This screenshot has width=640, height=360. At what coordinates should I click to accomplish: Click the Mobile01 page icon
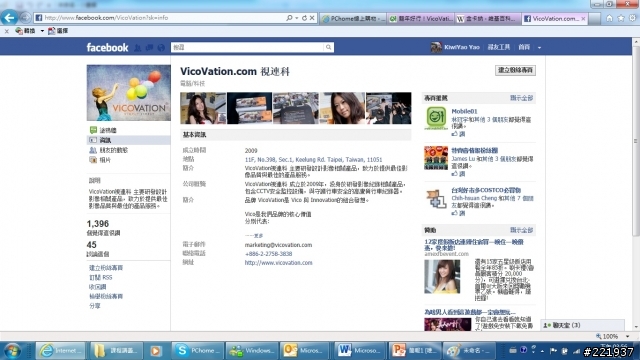(436, 118)
